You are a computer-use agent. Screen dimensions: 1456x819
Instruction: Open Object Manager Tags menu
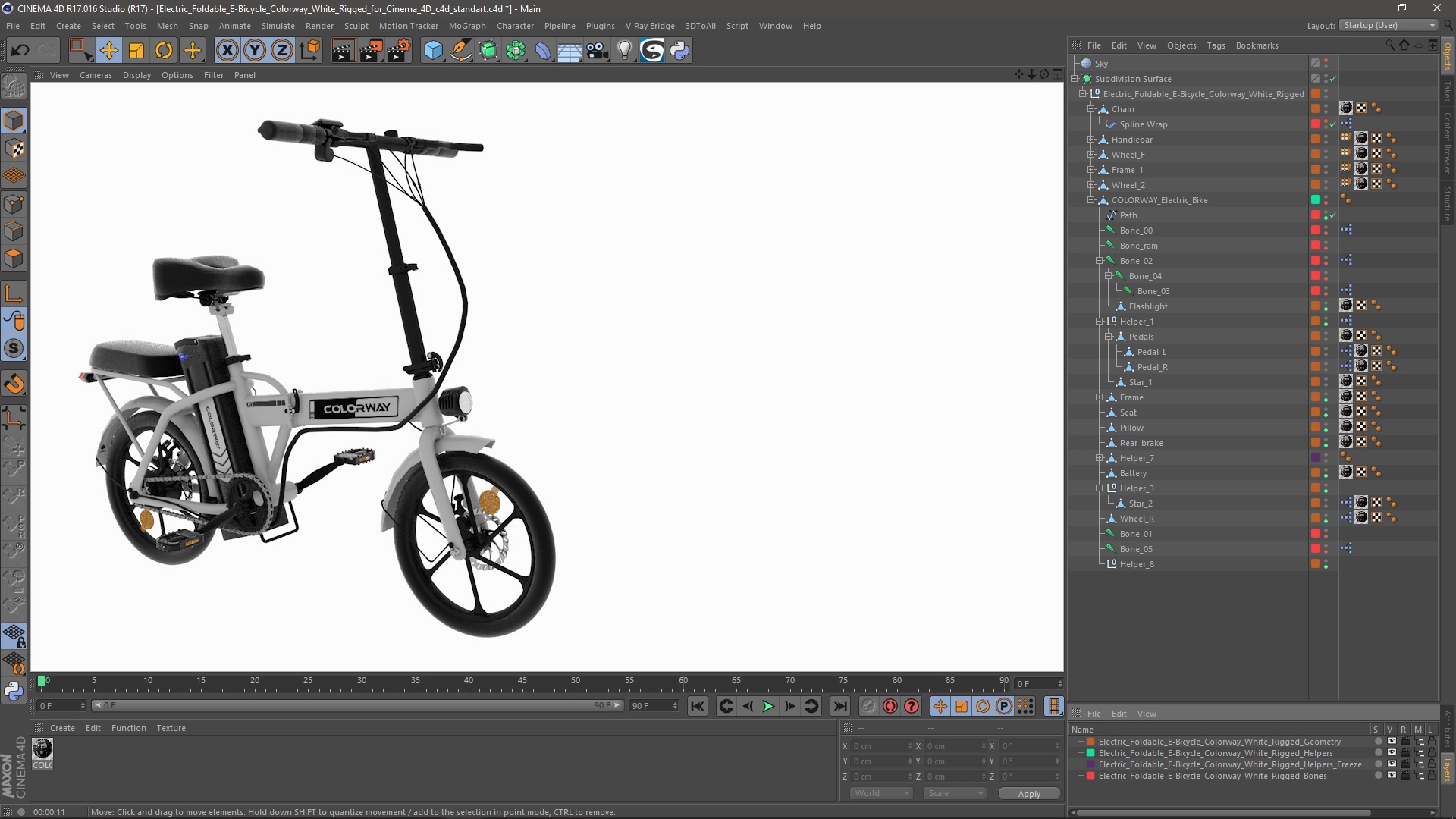pyautogui.click(x=1216, y=45)
